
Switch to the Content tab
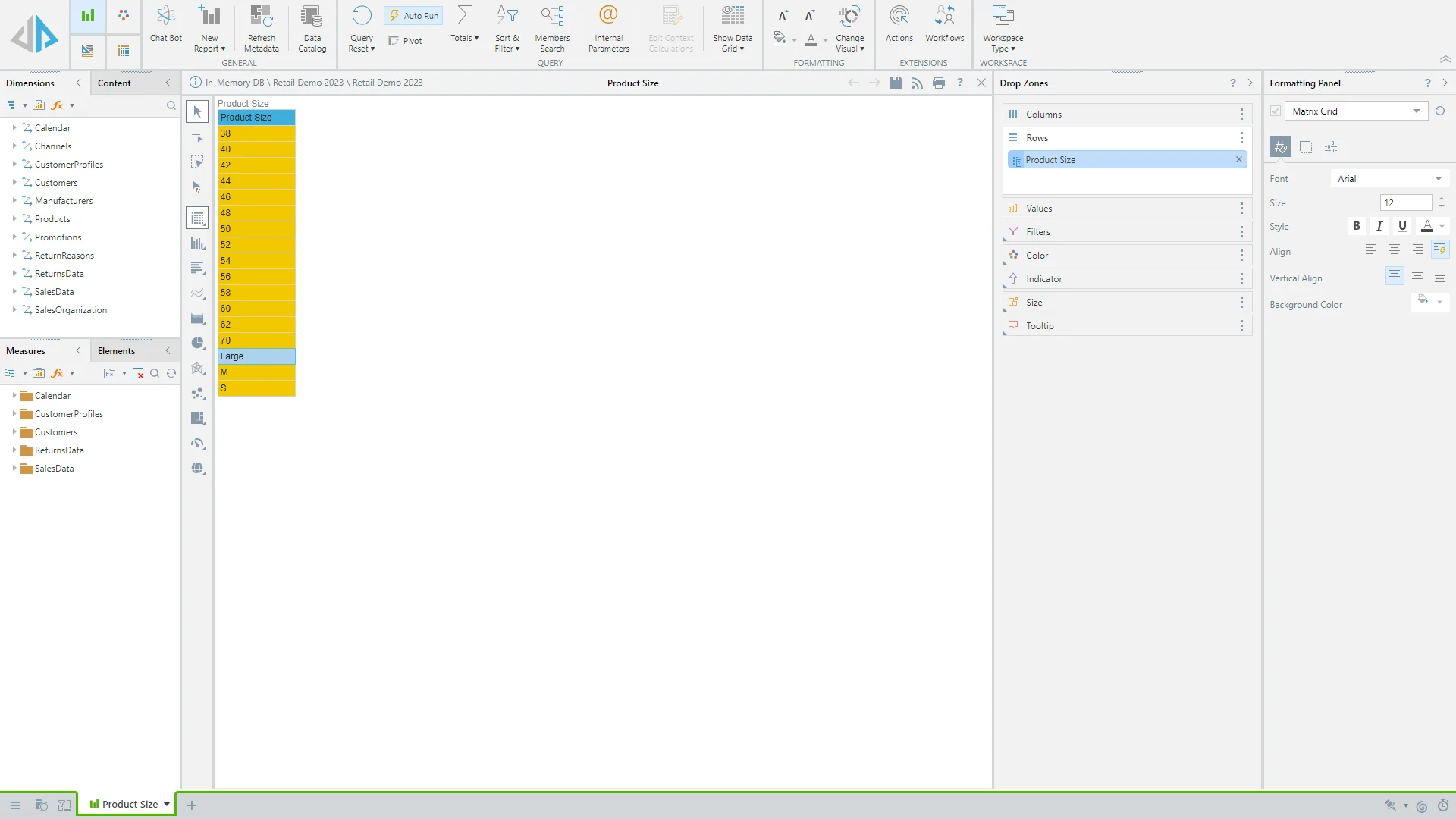tap(115, 83)
